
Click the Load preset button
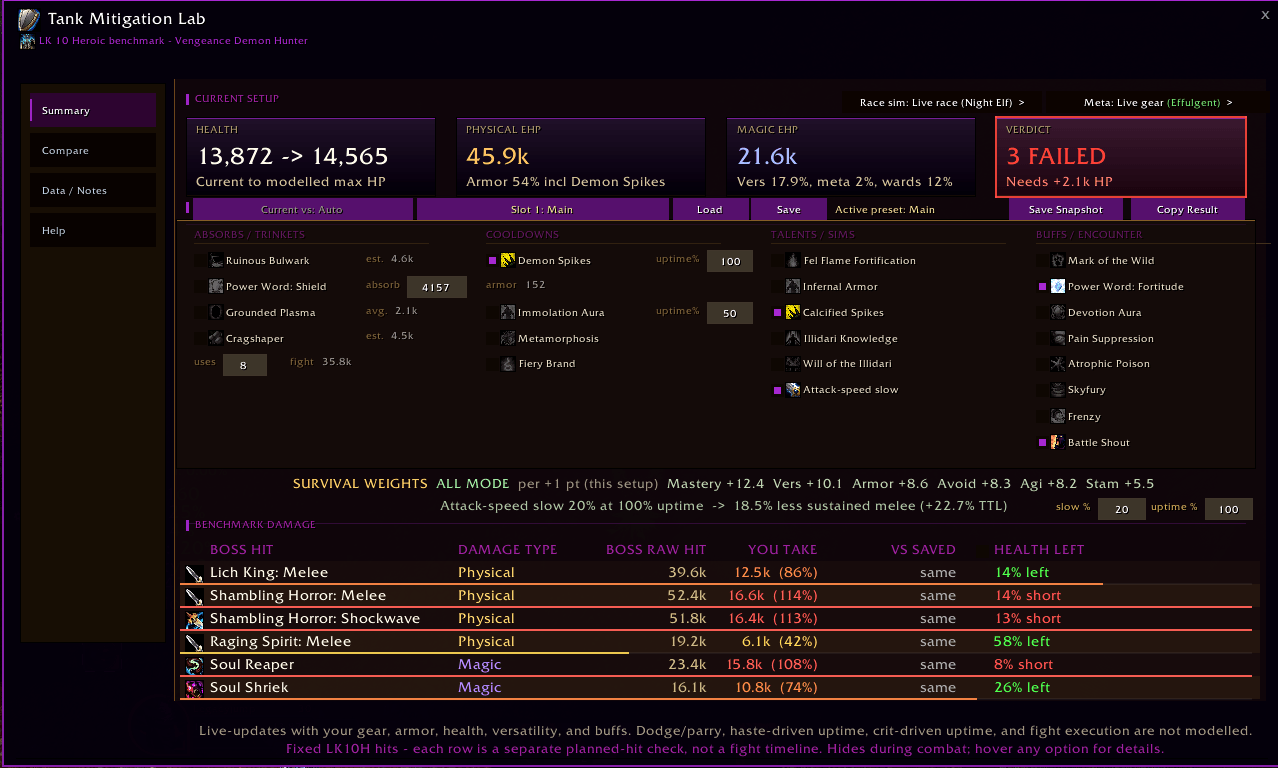[710, 209]
